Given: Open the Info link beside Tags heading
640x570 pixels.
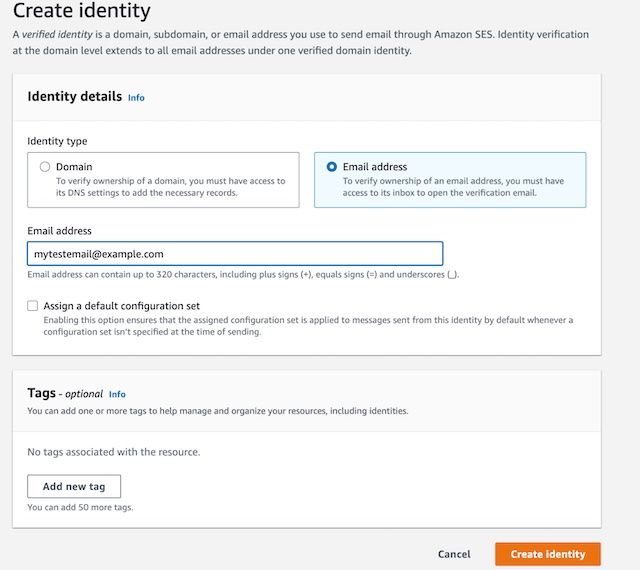Looking at the screenshot, I should [x=117, y=394].
